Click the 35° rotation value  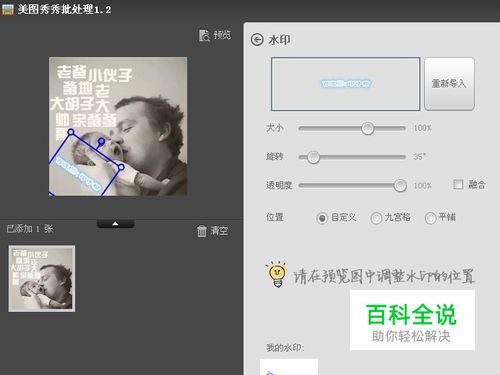point(419,156)
